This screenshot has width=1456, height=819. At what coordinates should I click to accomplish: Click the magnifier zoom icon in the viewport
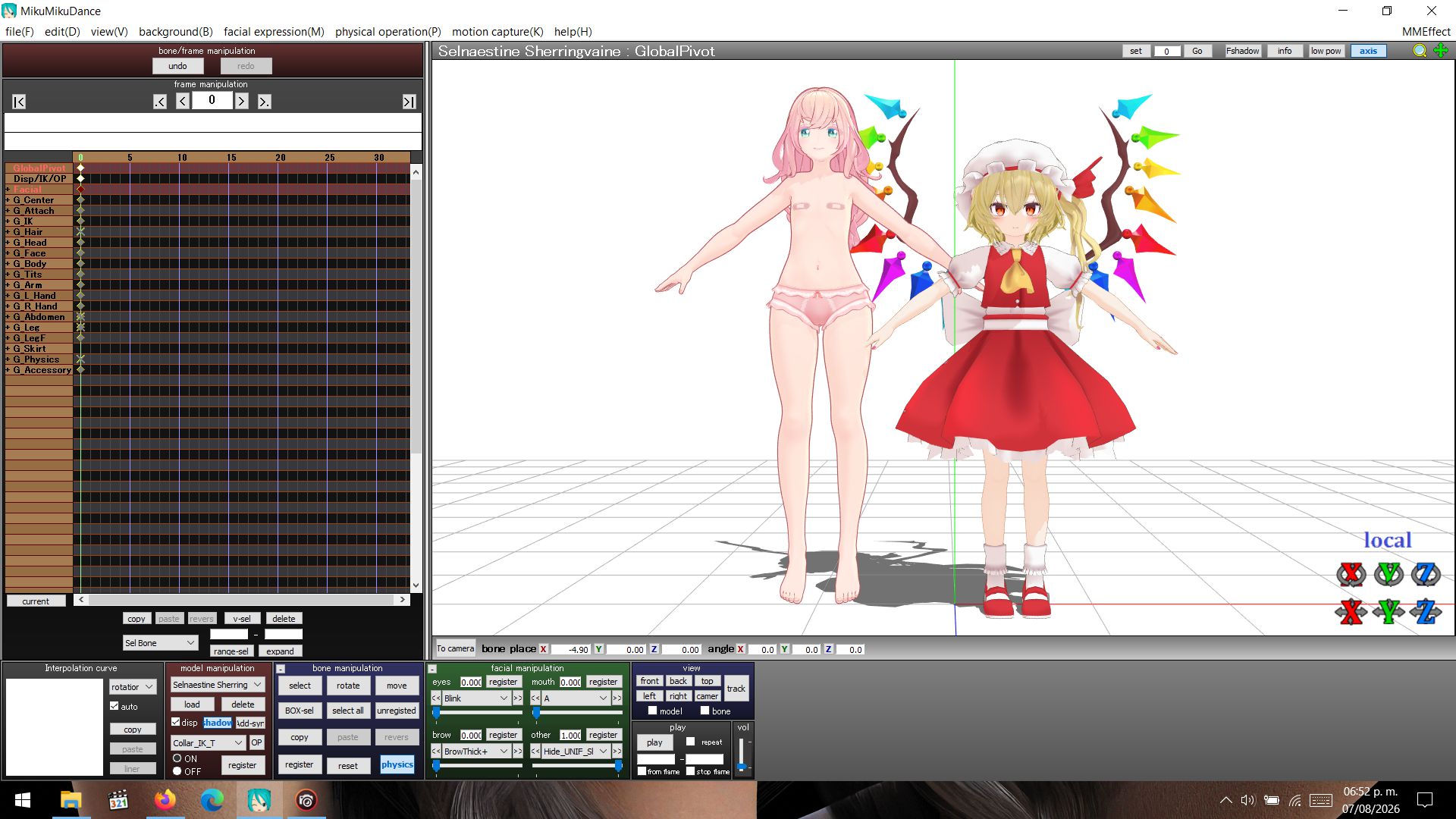tap(1420, 51)
